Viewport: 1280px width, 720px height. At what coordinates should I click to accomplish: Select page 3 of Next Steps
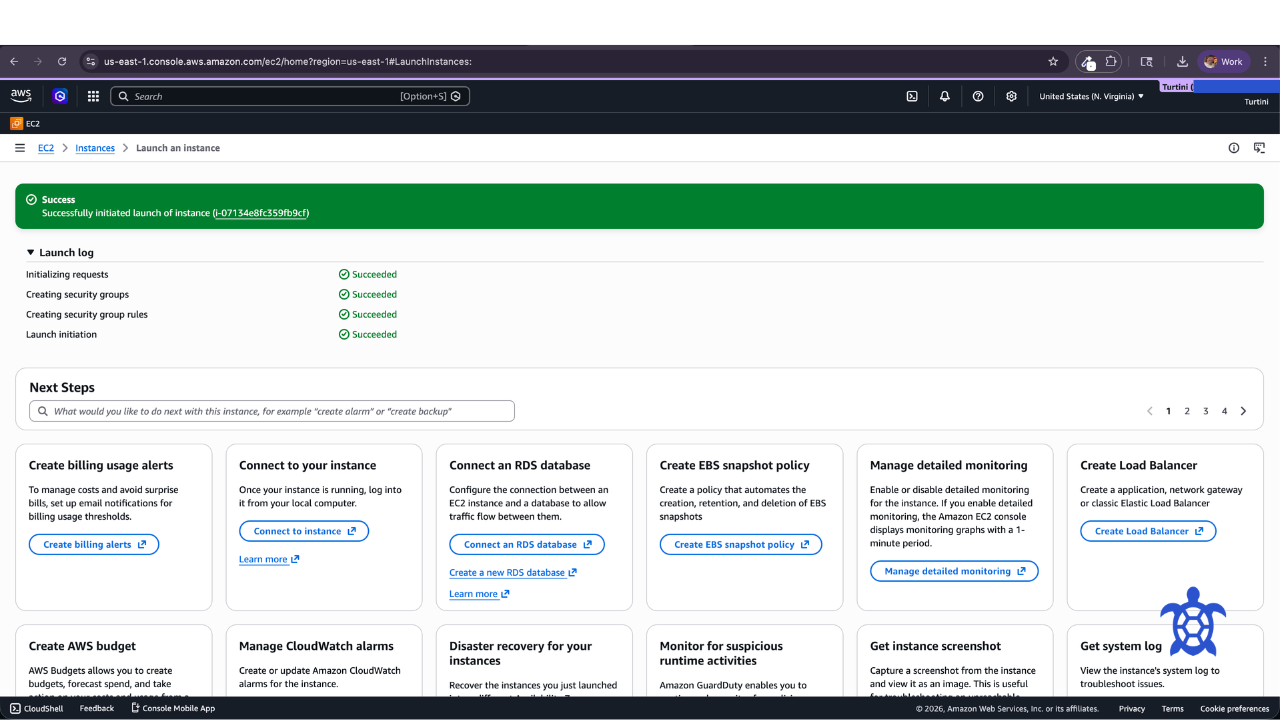1206,411
